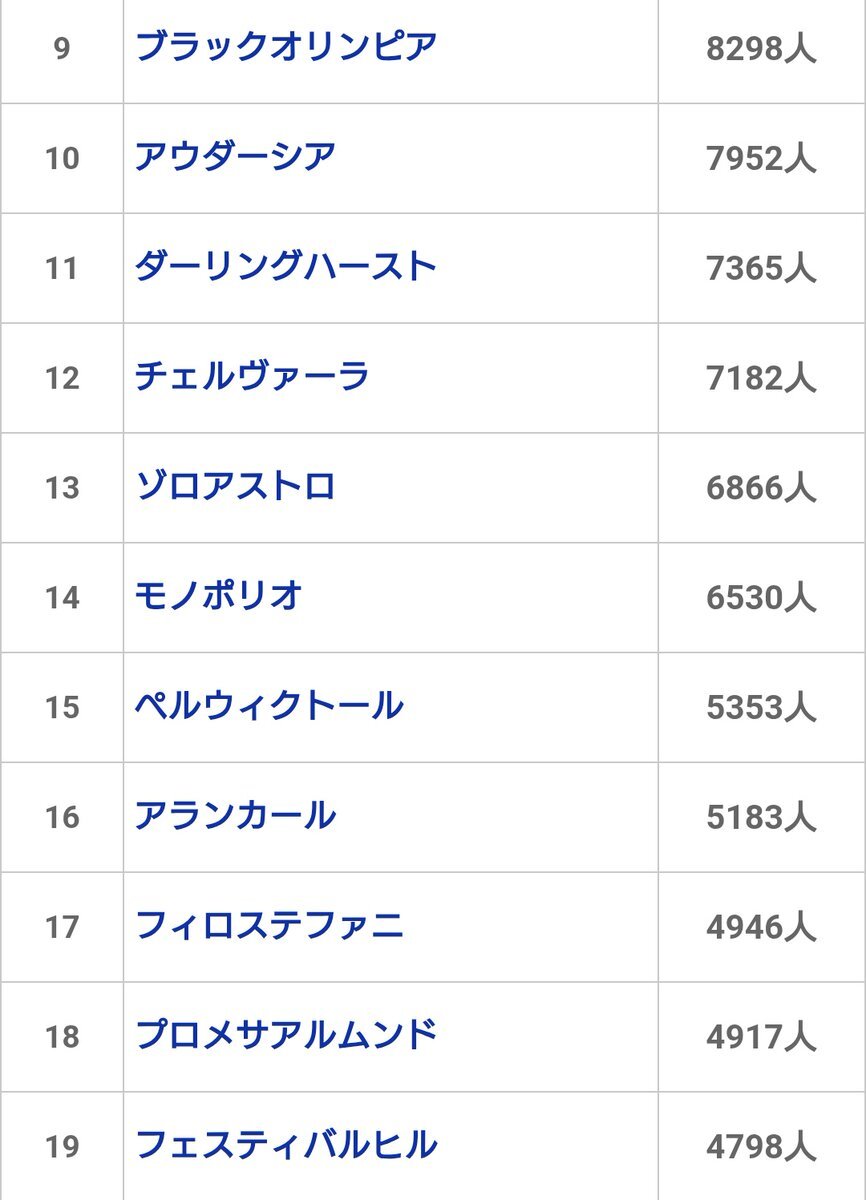Viewport: 866px width, 1200px height.
Task: Open the アウダーシア horse link
Action: (x=235, y=157)
